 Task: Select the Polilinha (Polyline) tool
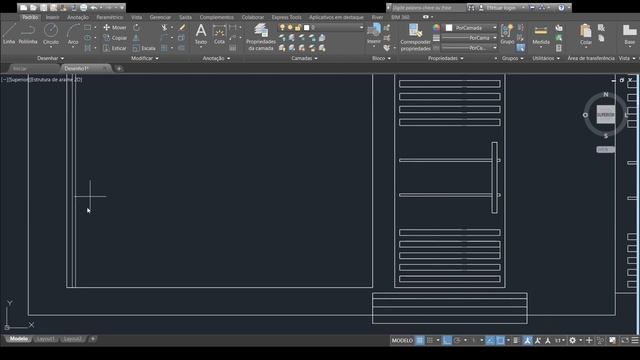click(28, 34)
